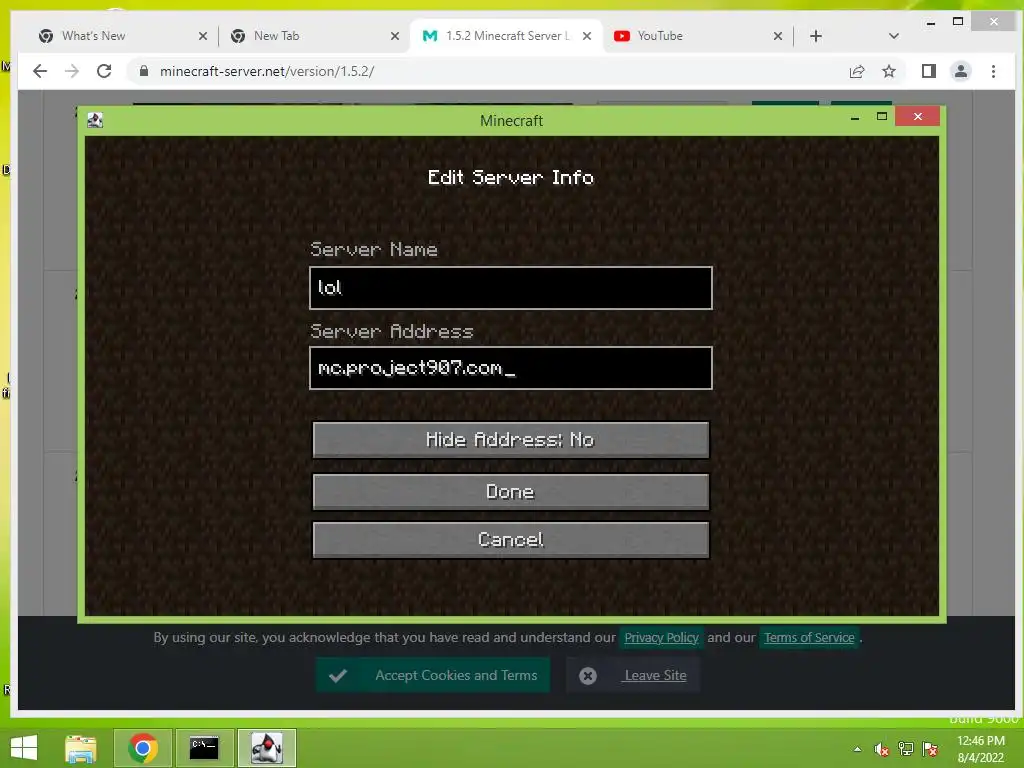
Task: Share this page via share icon
Action: 857,71
